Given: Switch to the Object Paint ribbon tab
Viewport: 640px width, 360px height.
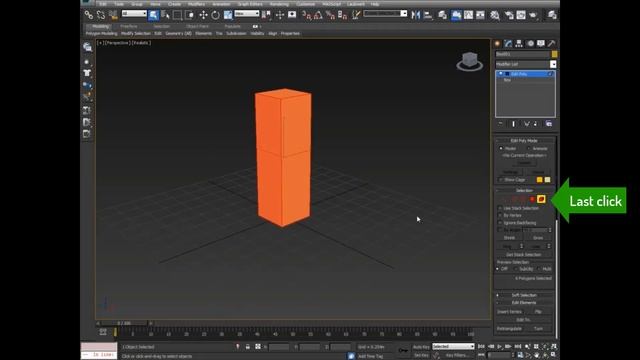Looking at the screenshot, I should [197, 26].
